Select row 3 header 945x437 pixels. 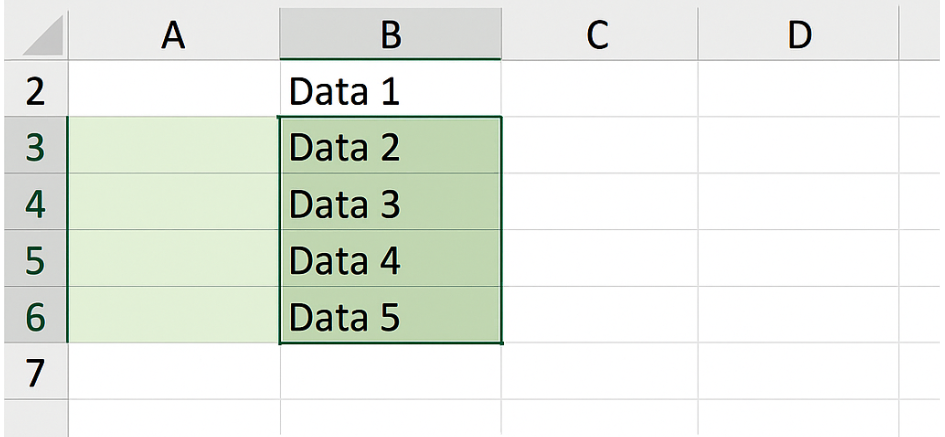click(x=36, y=145)
